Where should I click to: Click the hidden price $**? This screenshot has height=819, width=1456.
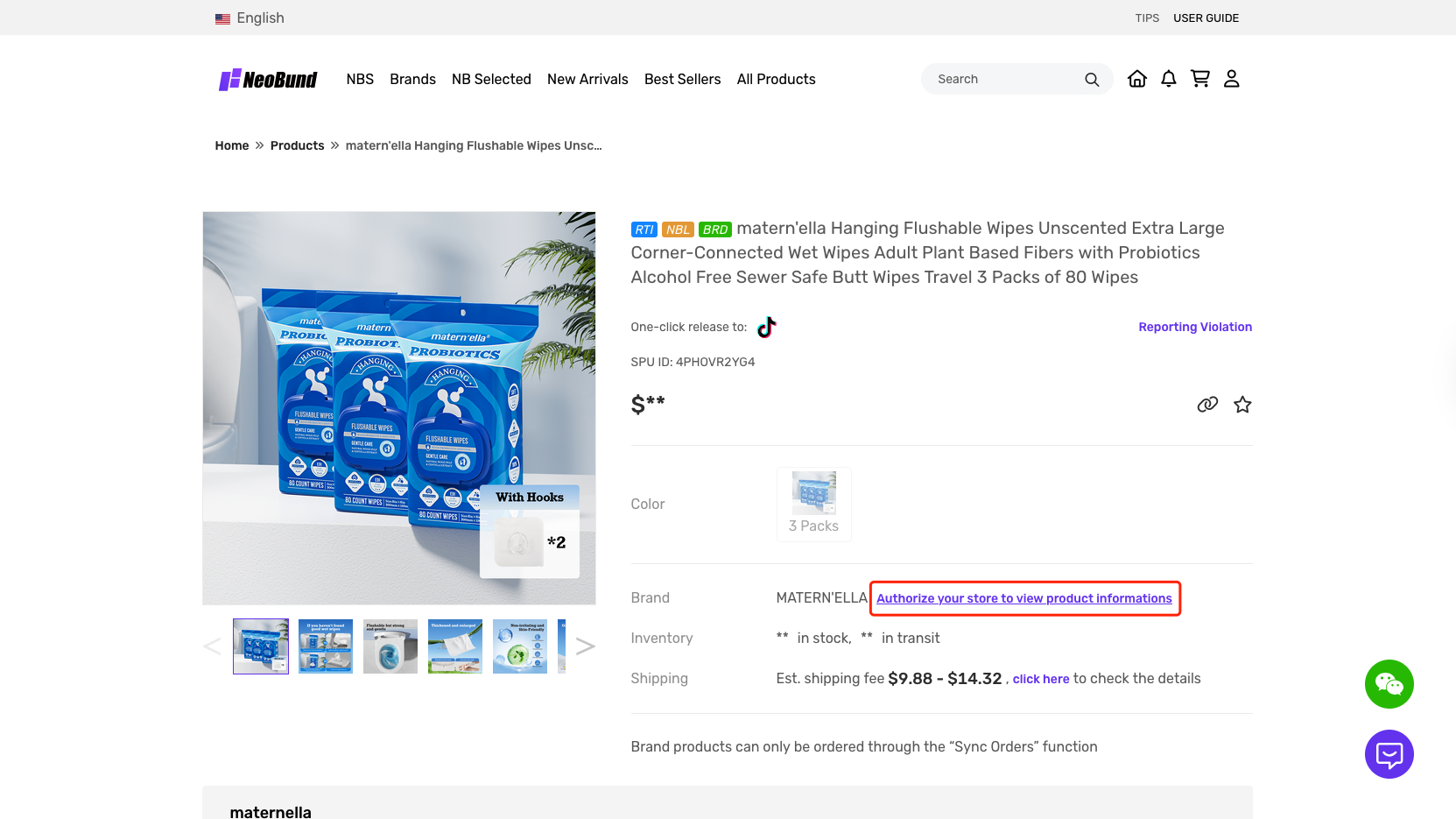[648, 405]
